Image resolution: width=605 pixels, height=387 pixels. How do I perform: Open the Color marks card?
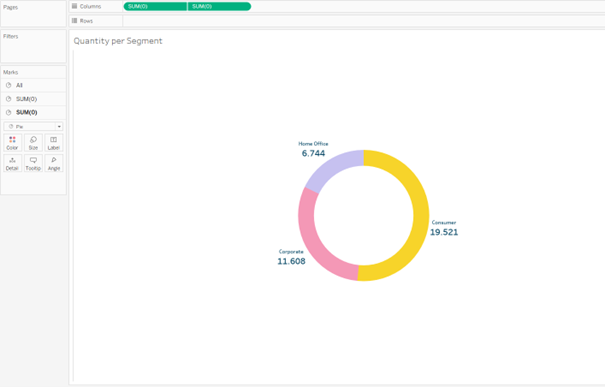pos(12,142)
